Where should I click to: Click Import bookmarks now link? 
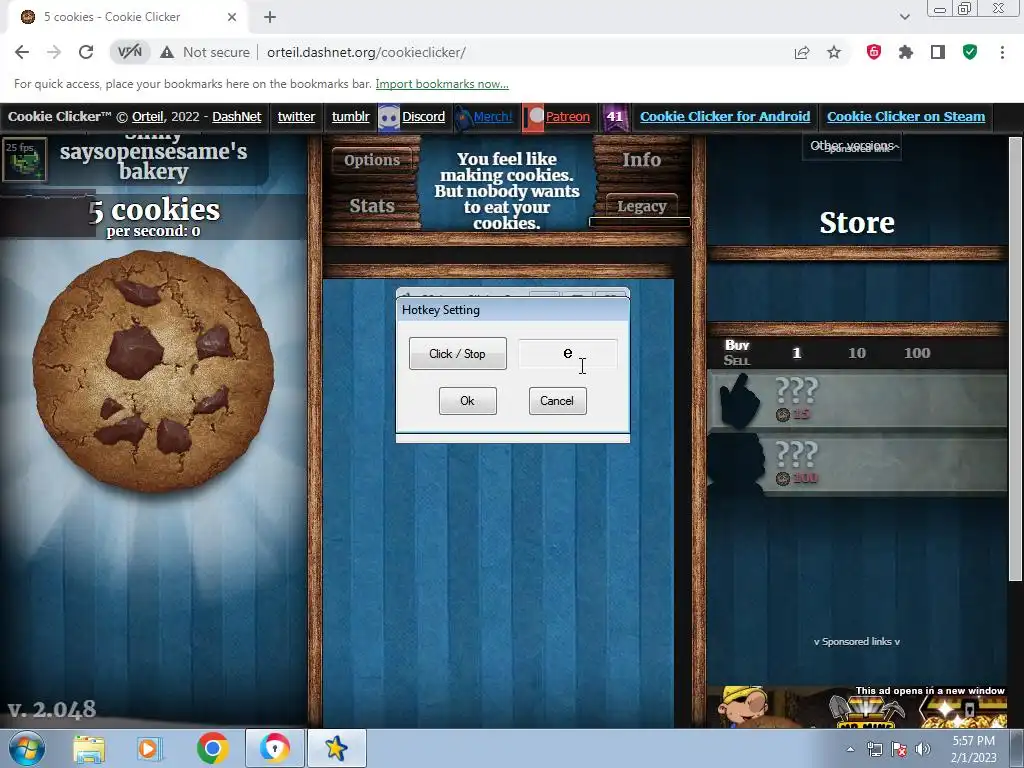442,84
